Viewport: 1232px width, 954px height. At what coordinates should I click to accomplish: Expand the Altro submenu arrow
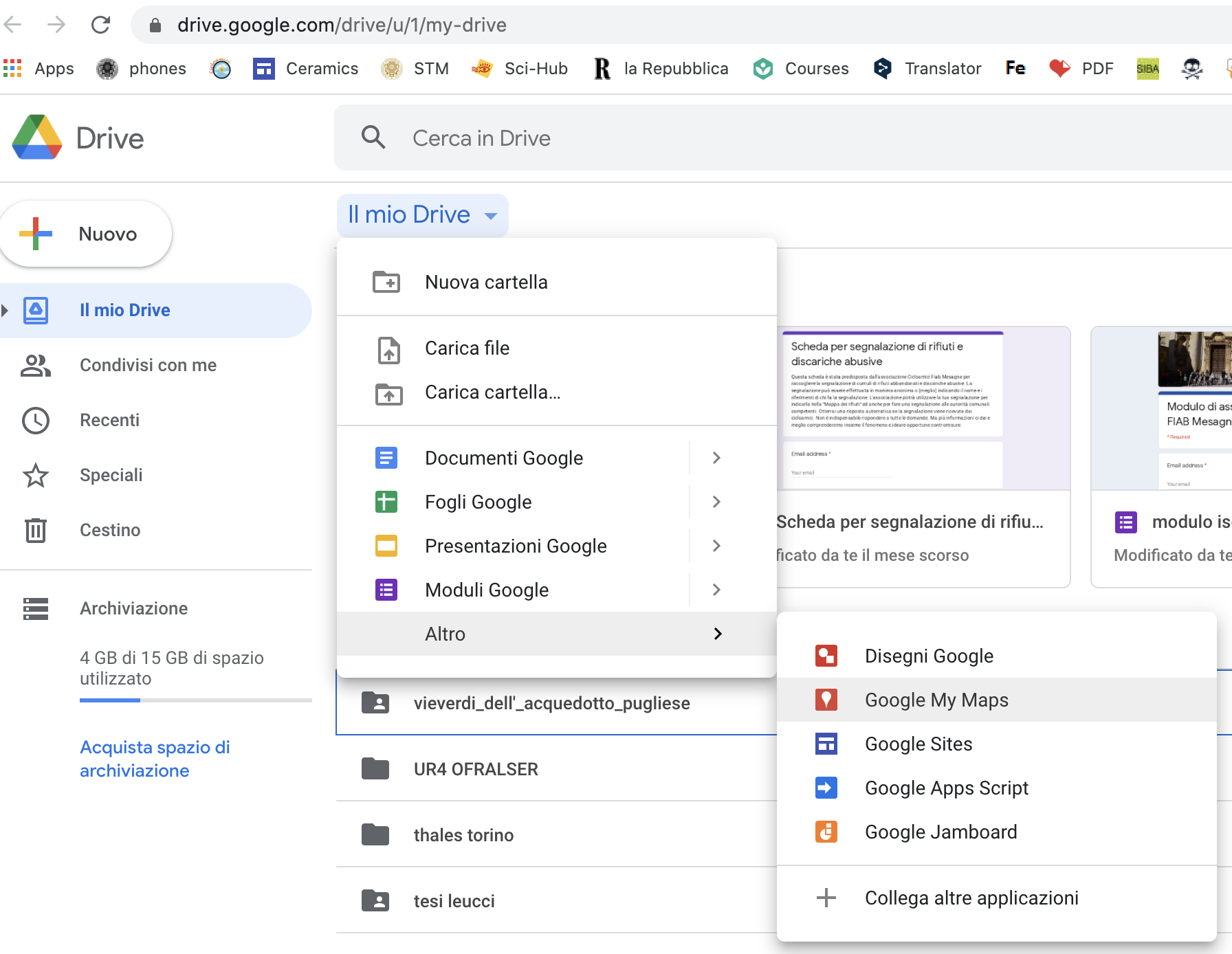pyautogui.click(x=718, y=634)
